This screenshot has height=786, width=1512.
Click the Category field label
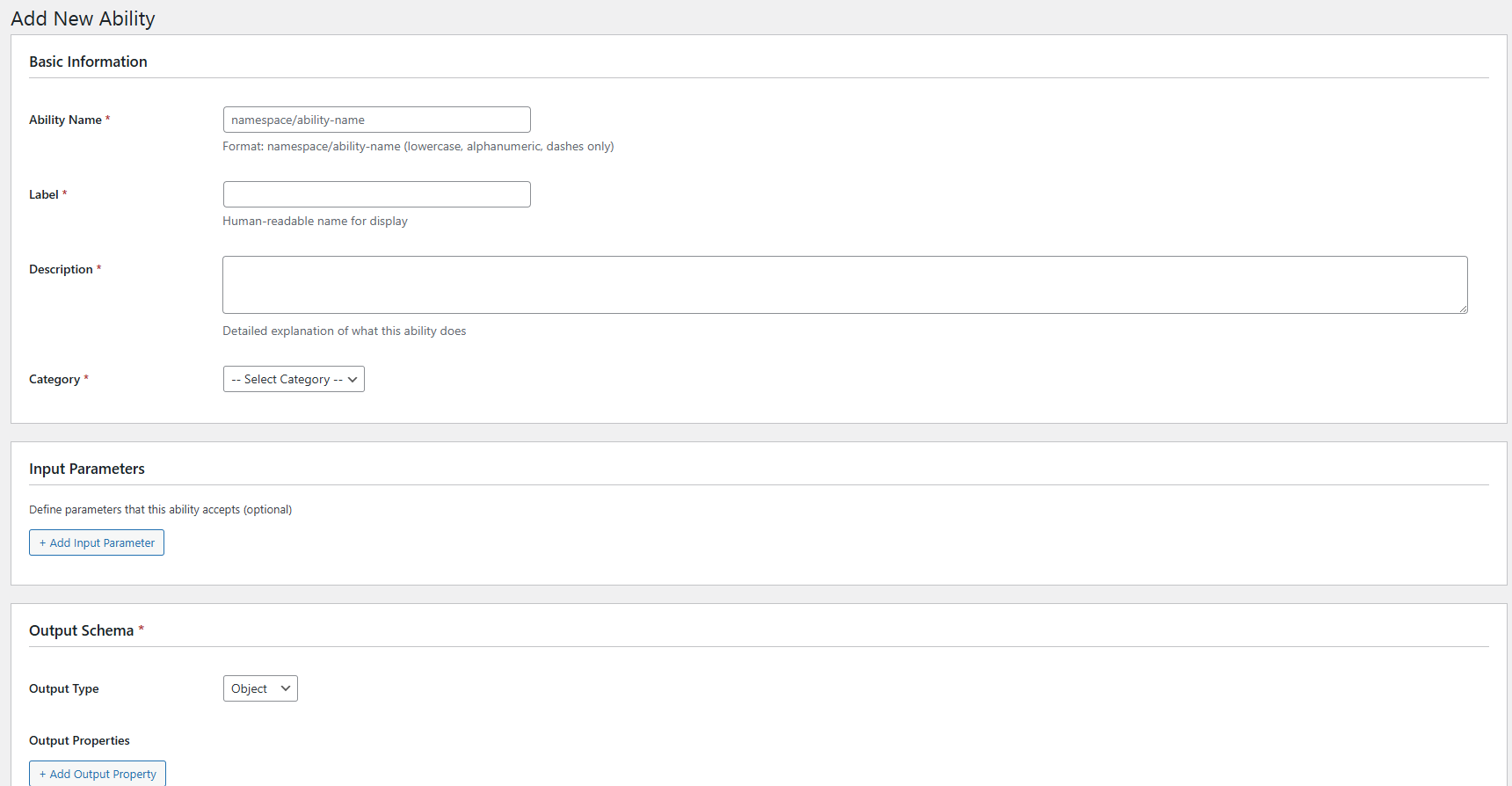click(x=55, y=379)
